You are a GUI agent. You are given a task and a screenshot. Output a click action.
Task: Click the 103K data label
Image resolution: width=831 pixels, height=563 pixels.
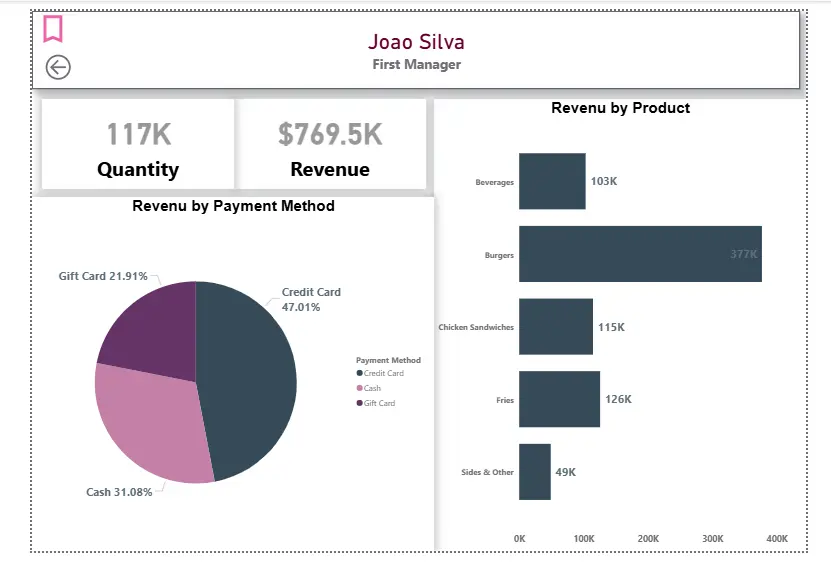tap(604, 181)
